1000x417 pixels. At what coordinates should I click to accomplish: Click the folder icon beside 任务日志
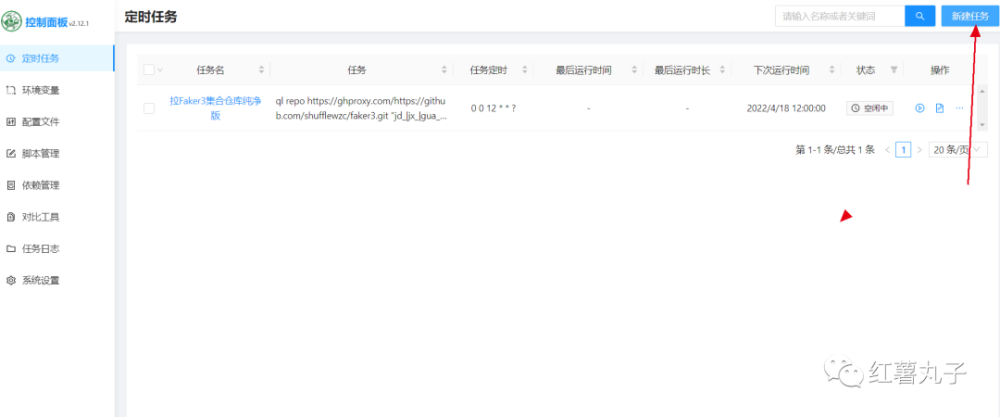10,249
